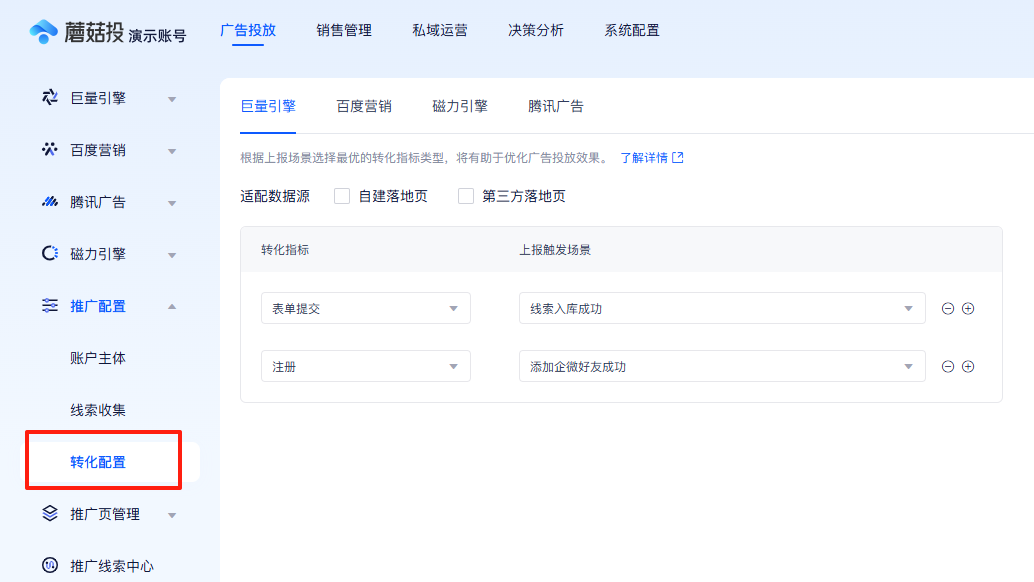Click the 推广配置 sidebar icon

pos(48,305)
